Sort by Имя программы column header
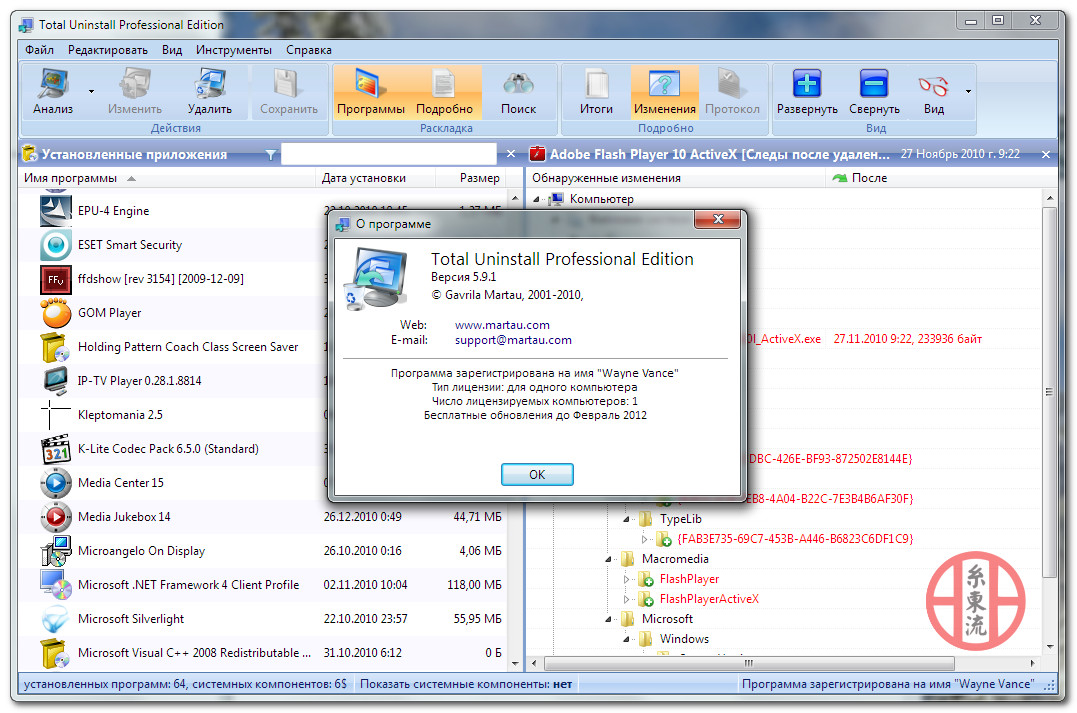Image resolution: width=1077 pixels, height=713 pixels. (168, 178)
